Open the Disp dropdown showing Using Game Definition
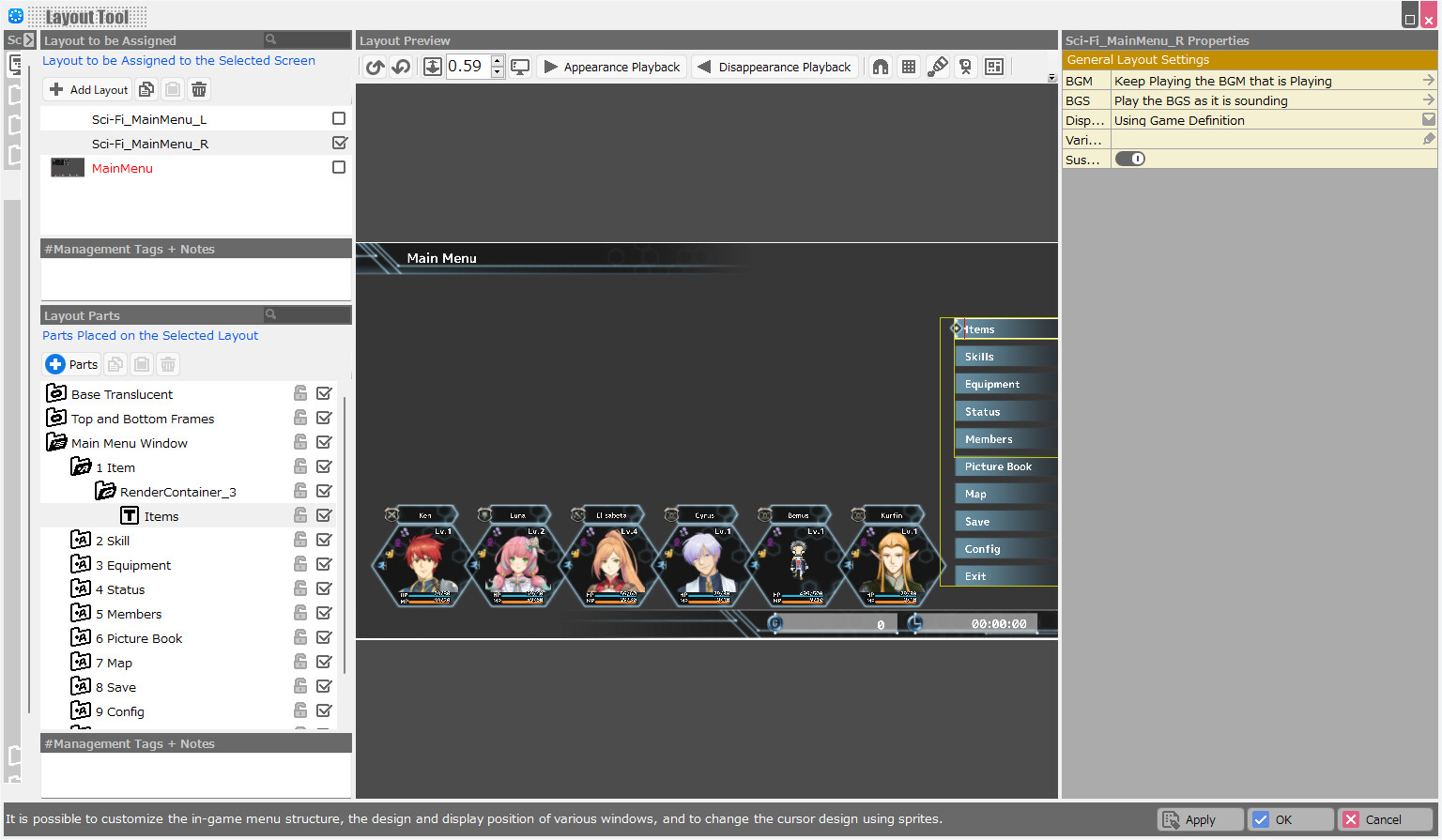This screenshot has width=1442, height=840. (x=1428, y=119)
